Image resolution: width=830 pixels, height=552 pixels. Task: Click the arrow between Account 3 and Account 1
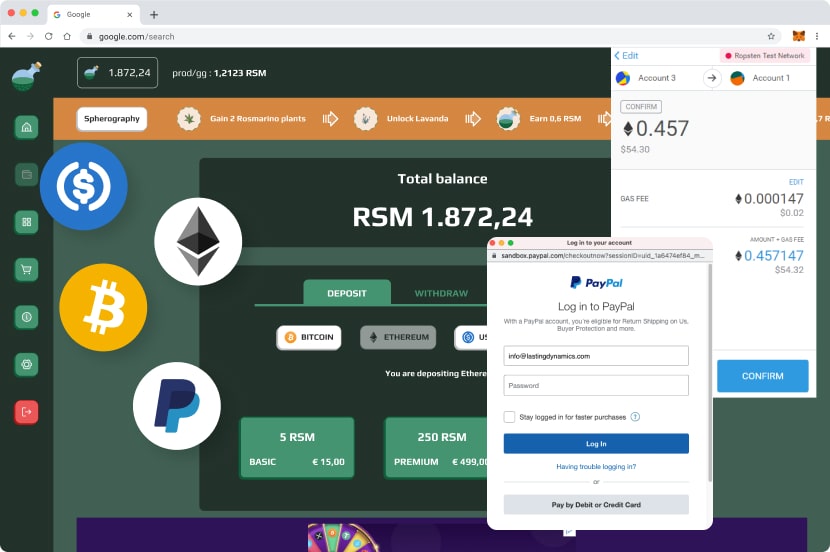click(712, 78)
